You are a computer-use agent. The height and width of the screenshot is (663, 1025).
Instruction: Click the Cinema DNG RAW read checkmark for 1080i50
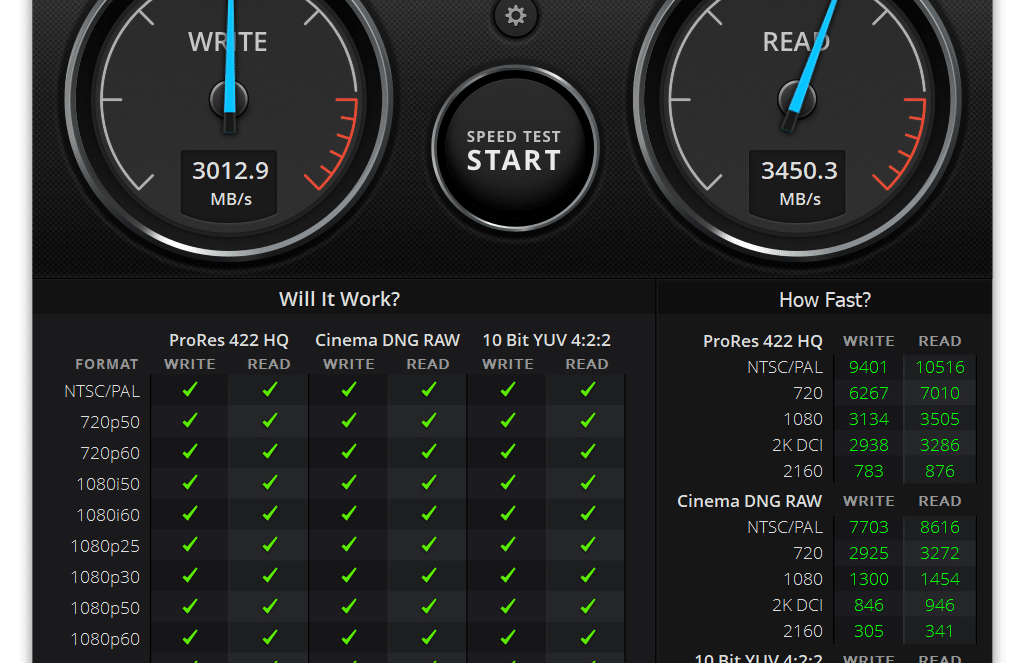[429, 483]
